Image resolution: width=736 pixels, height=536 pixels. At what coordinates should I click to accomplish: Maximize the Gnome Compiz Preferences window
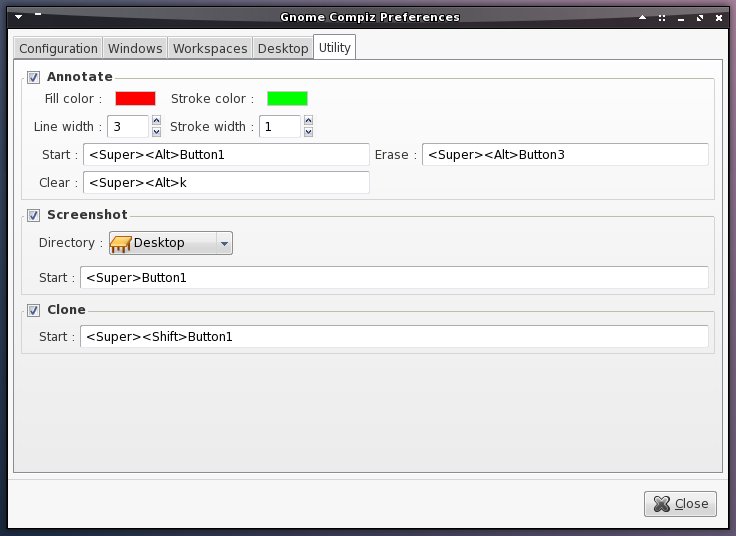pos(700,18)
